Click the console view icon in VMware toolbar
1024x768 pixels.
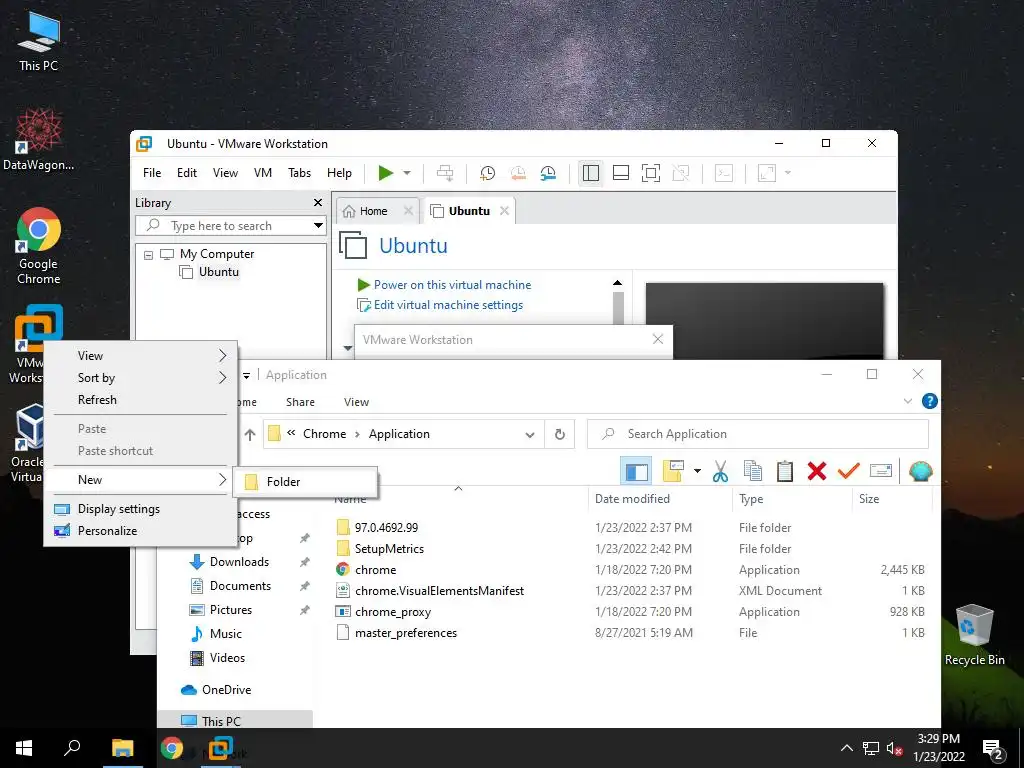click(724, 173)
